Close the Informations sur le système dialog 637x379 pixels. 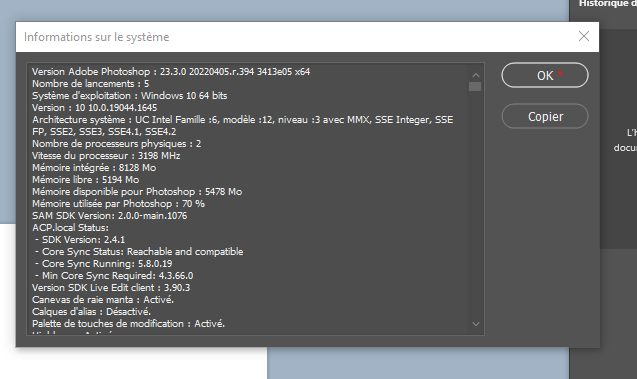pyautogui.click(x=584, y=37)
